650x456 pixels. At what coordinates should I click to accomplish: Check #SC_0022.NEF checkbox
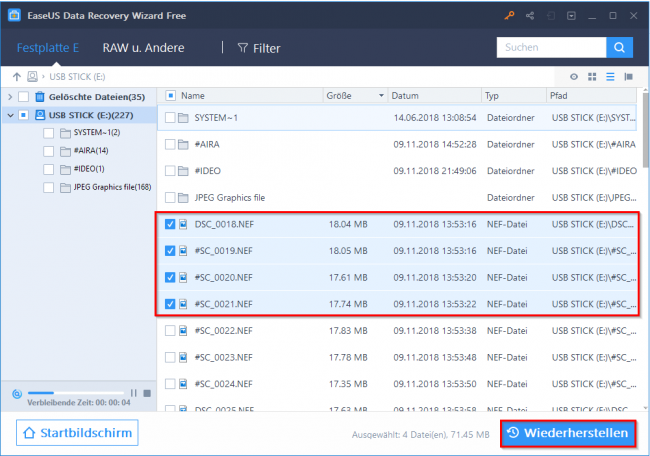[x=170, y=331]
